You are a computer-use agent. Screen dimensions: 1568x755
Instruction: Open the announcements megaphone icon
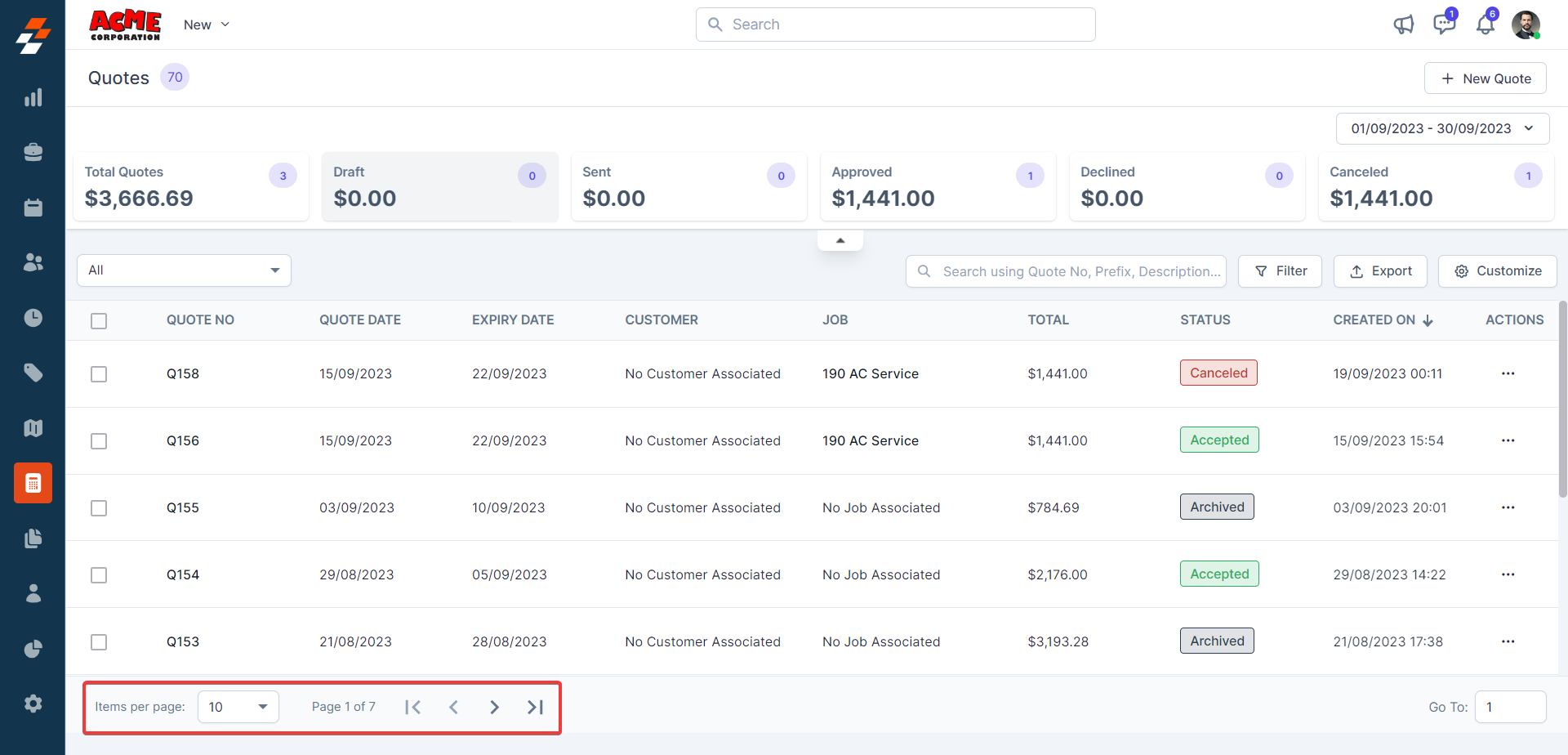(x=1403, y=25)
